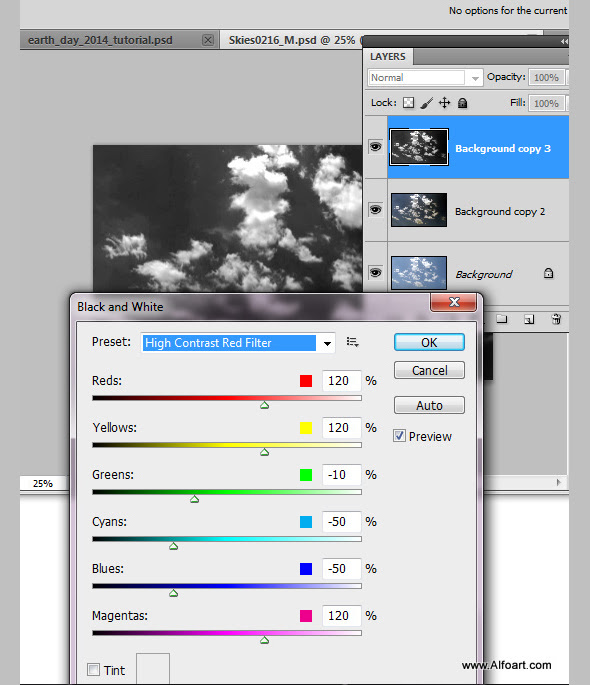Click the create new layer icon
Screen dimensions: 590x685
click(x=529, y=319)
